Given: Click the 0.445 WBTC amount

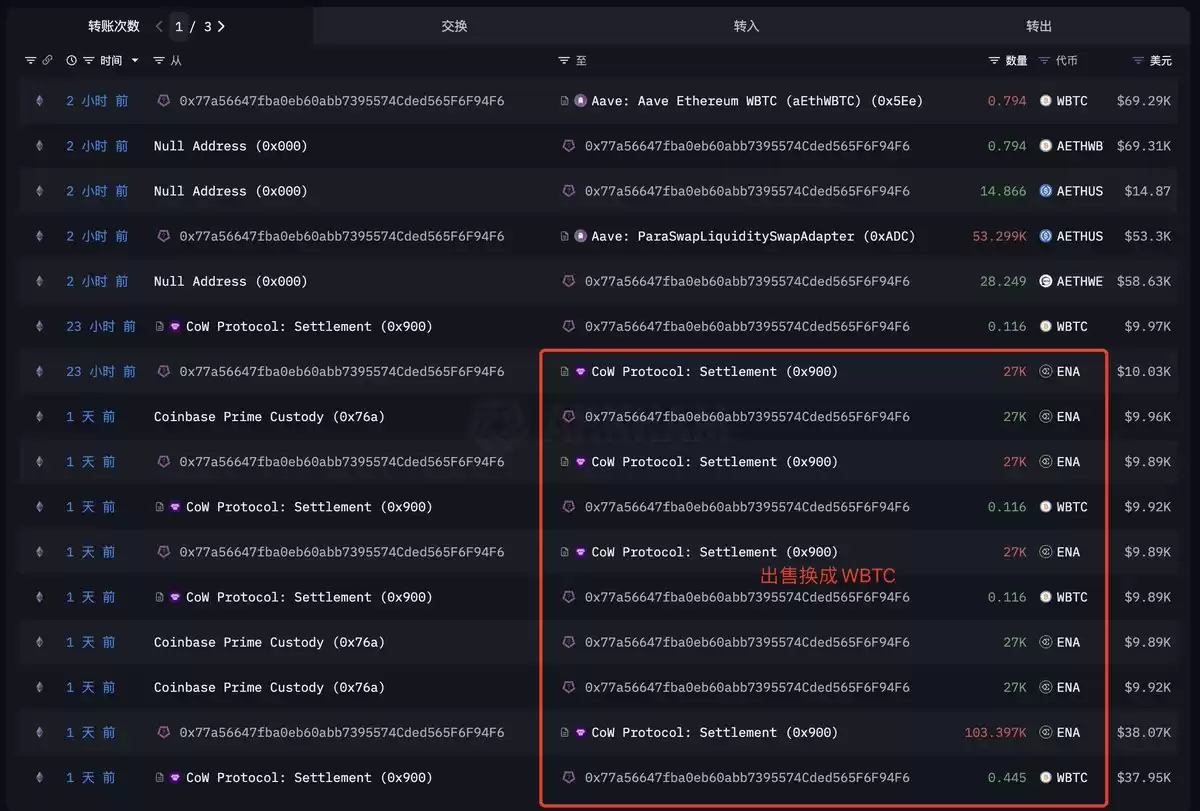Looking at the screenshot, I should coord(1007,777).
